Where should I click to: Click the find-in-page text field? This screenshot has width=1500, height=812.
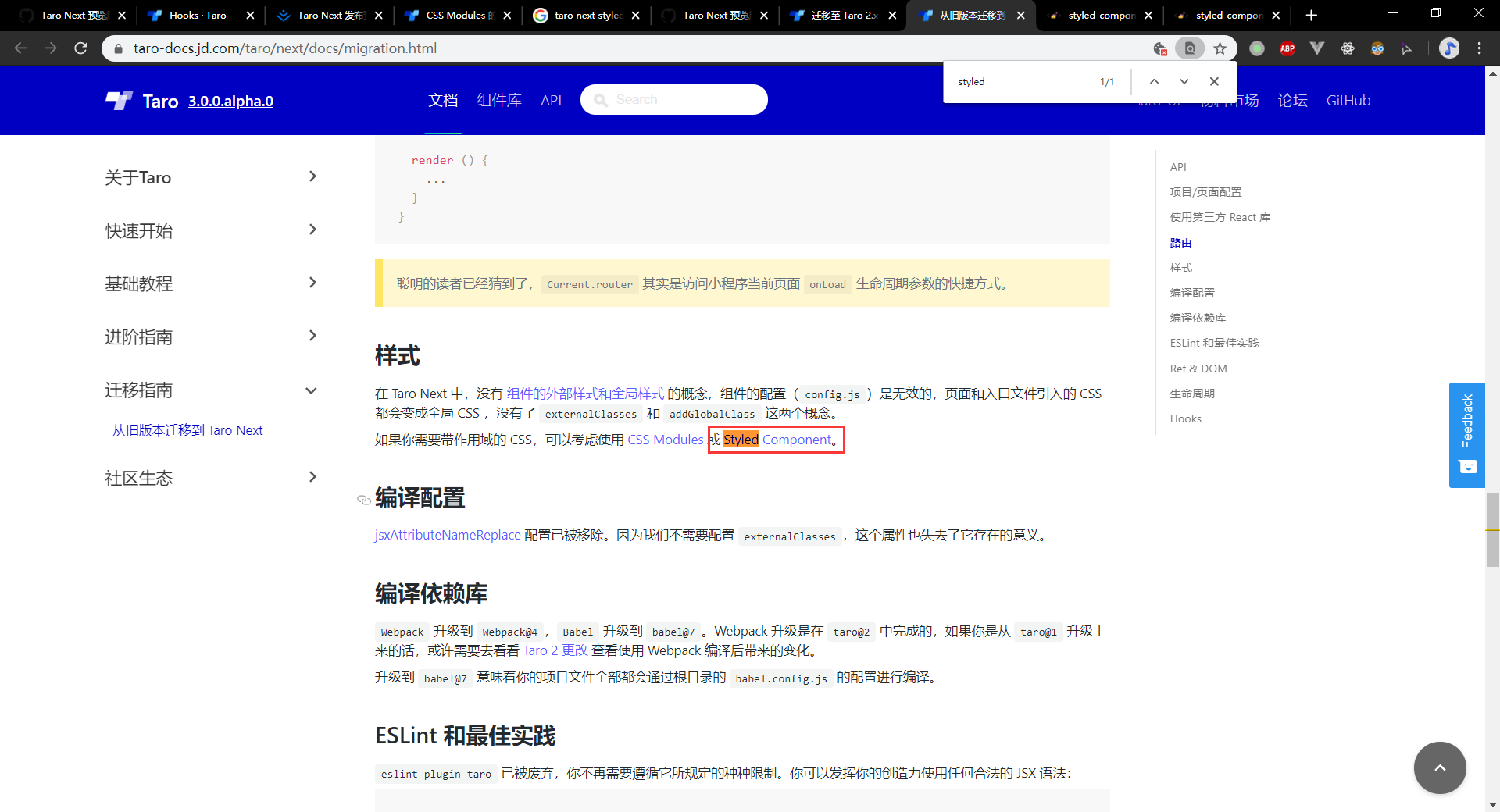(1023, 81)
